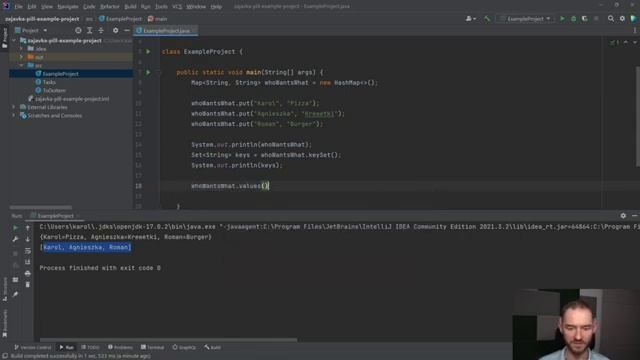This screenshot has height=360, width=640.
Task: Click Down the Stack Trace arrow
Action: [28, 239]
